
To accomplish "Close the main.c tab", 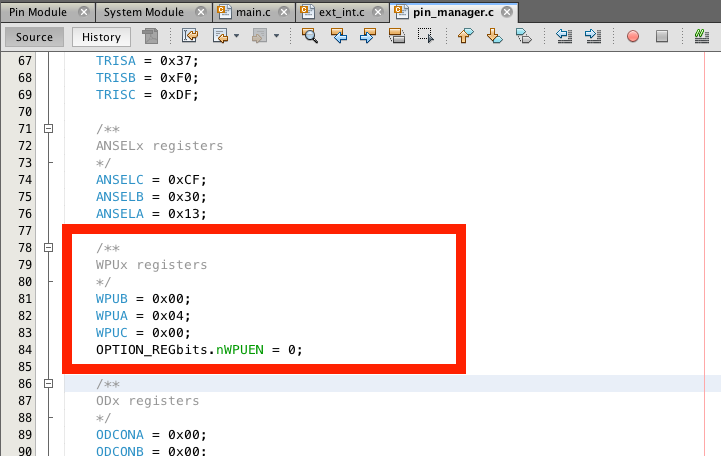I will pos(285,12).
